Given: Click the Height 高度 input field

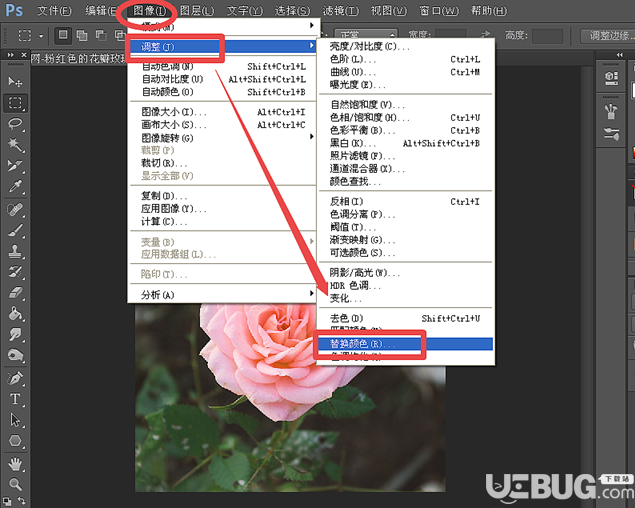Looking at the screenshot, I should pos(547,36).
